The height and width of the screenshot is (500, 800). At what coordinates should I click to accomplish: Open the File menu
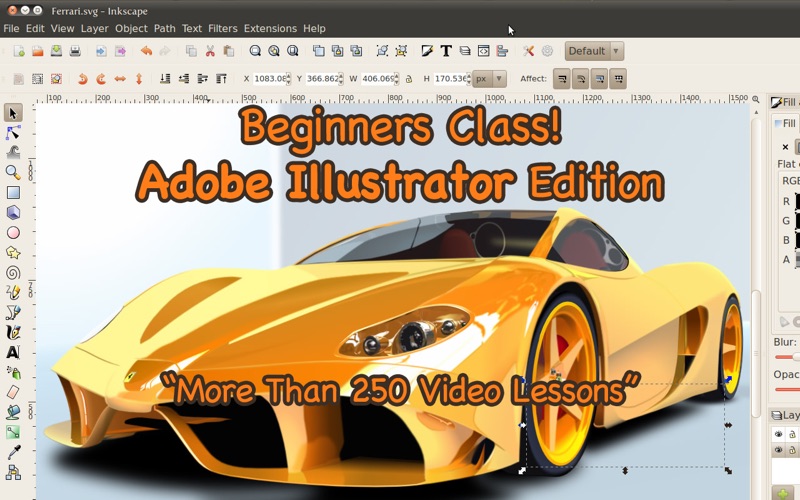tap(11, 29)
